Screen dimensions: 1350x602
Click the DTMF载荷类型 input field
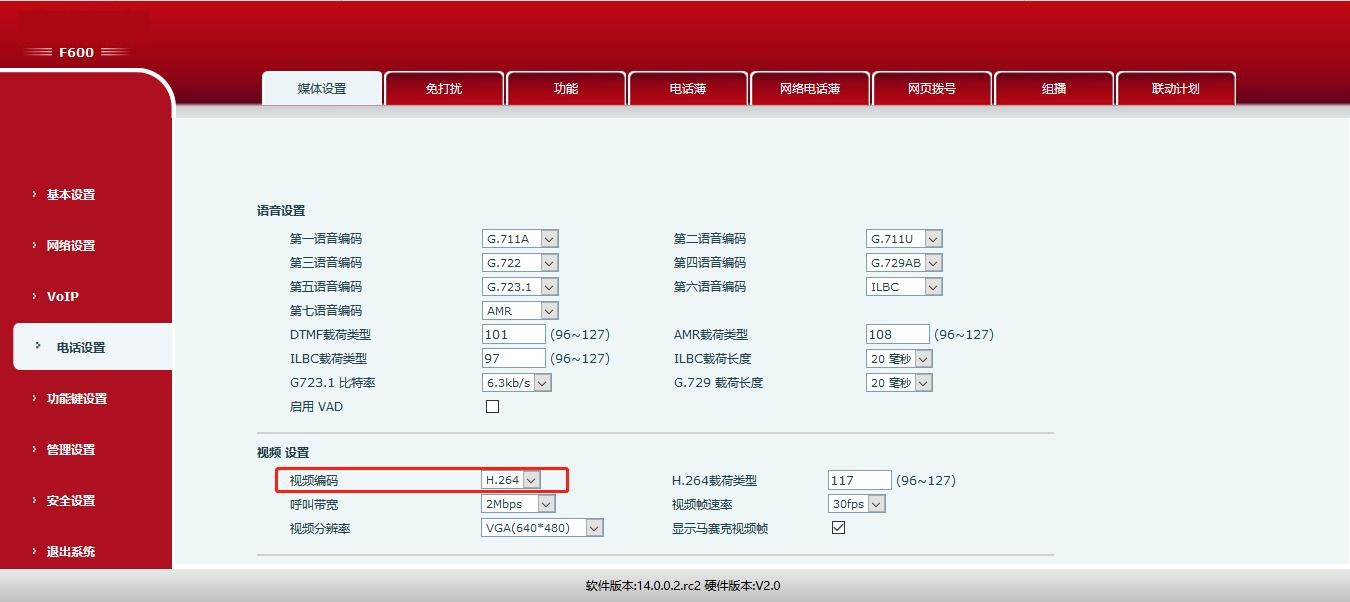[512, 334]
